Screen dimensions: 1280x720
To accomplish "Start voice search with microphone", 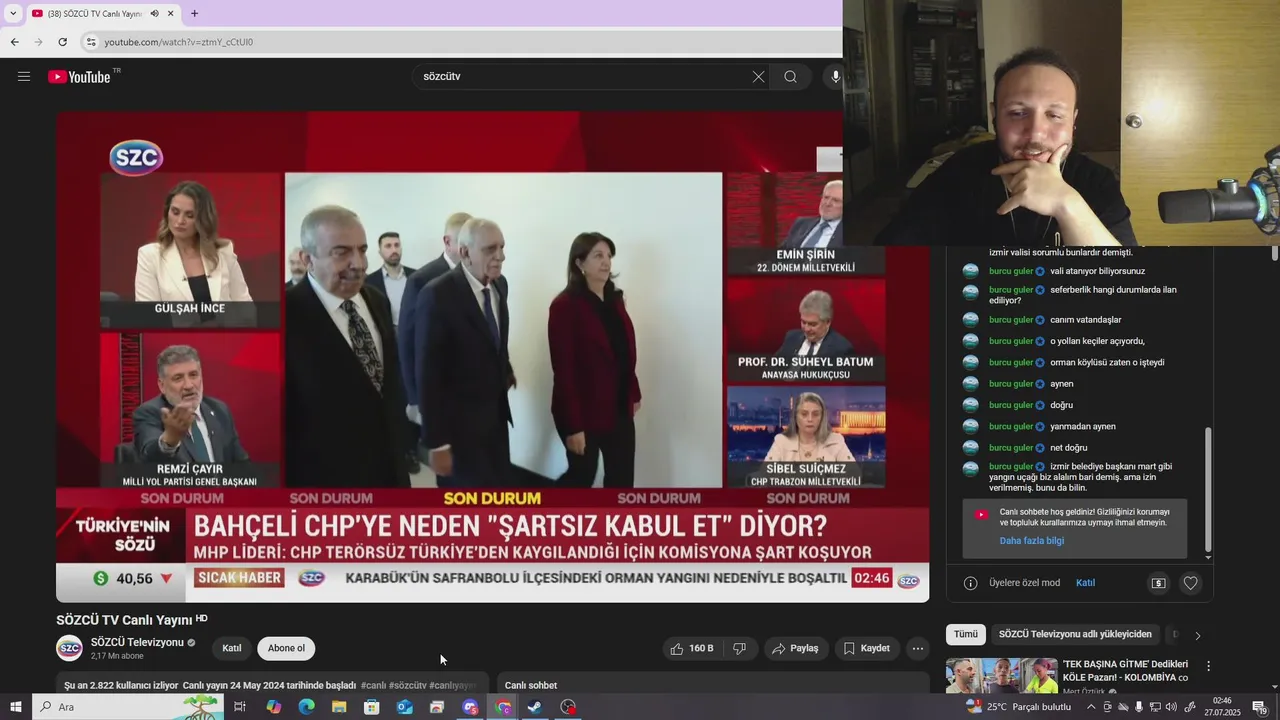I will coord(835,77).
